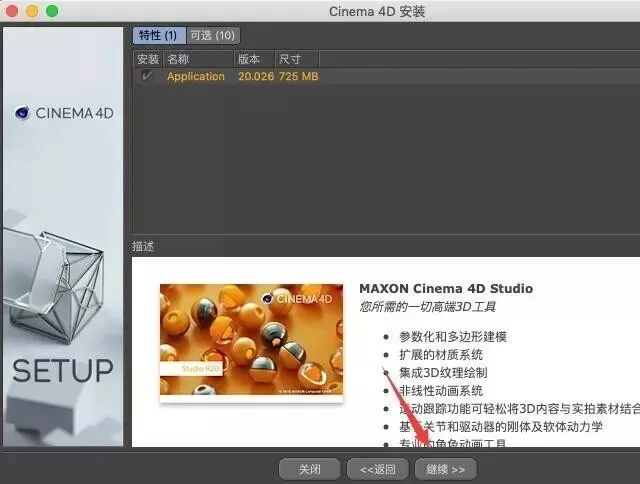Image resolution: width=640 pixels, height=484 pixels.
Task: Click the 集成3D纹理绘制 bullet text
Action: [443, 373]
